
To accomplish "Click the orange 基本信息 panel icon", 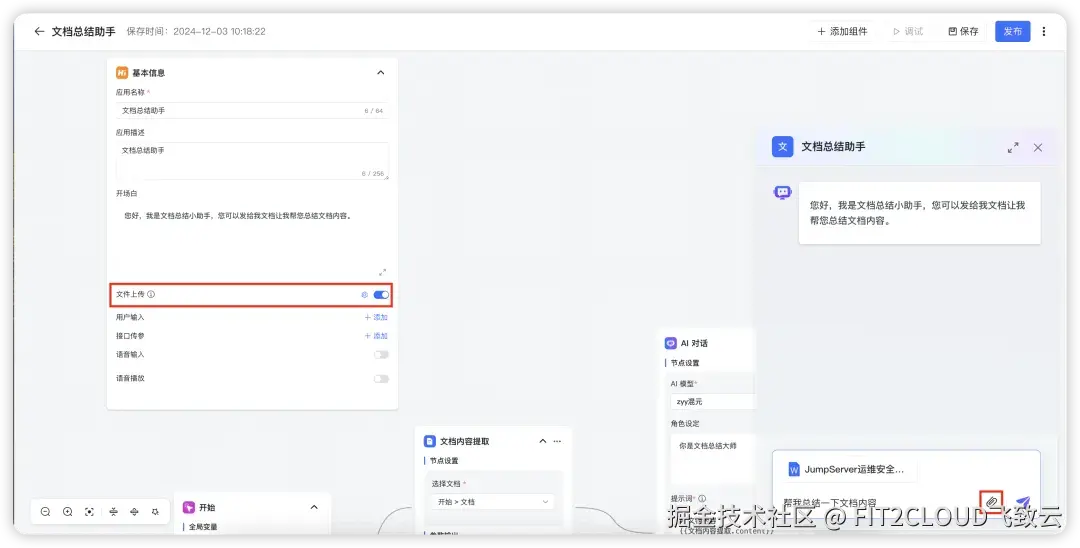I will click(x=122, y=73).
